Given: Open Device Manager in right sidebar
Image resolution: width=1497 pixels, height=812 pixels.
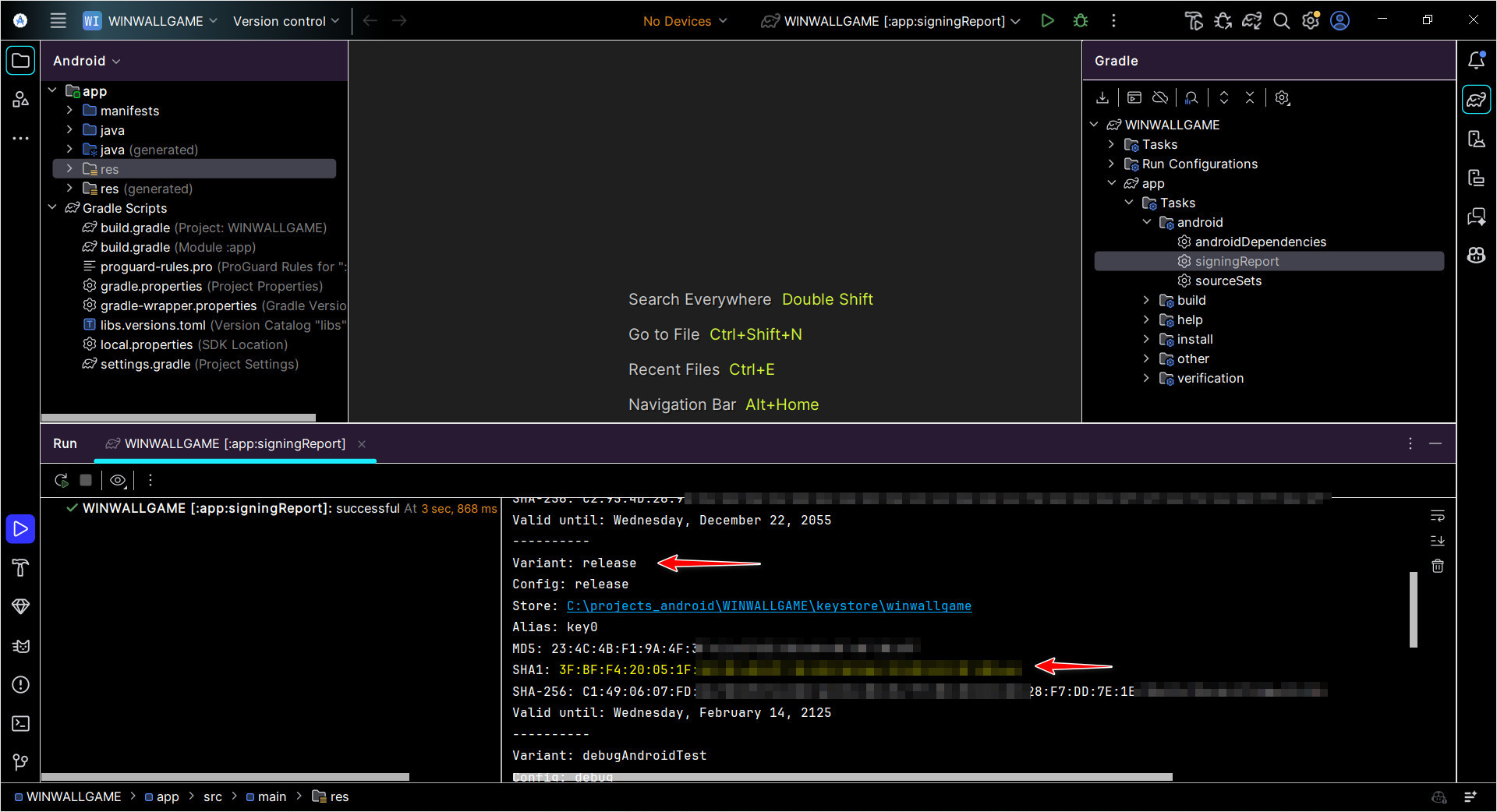Looking at the screenshot, I should pyautogui.click(x=1476, y=138).
